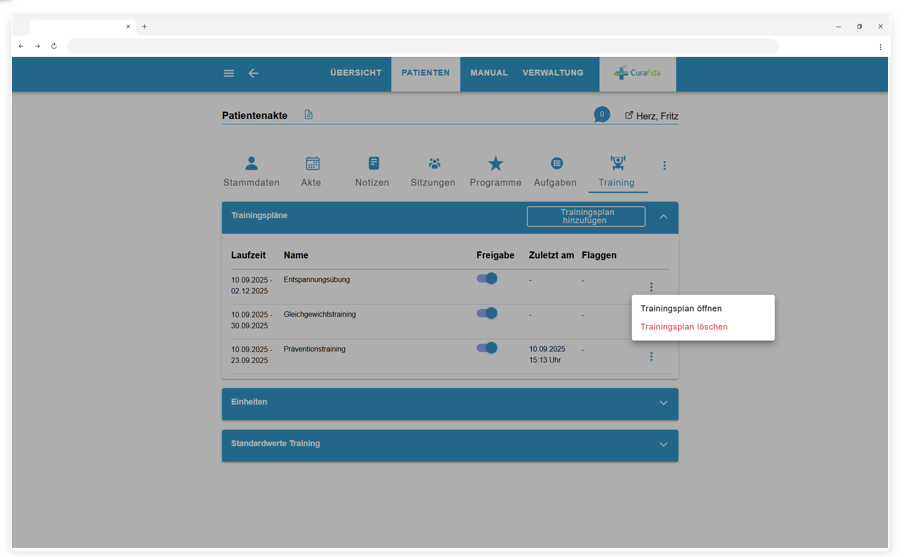Open more options dots beside Training tab
The height and width of the screenshot is (557, 907).
coord(664,165)
